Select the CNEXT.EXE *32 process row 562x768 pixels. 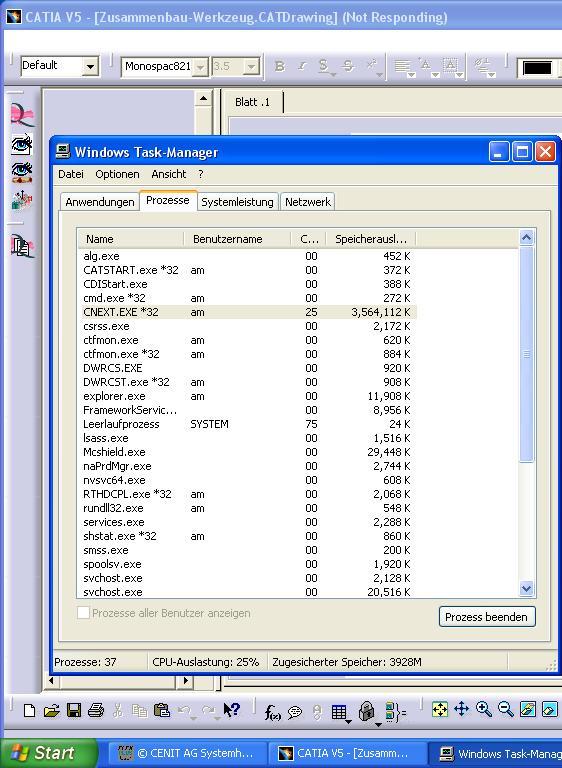click(248, 312)
